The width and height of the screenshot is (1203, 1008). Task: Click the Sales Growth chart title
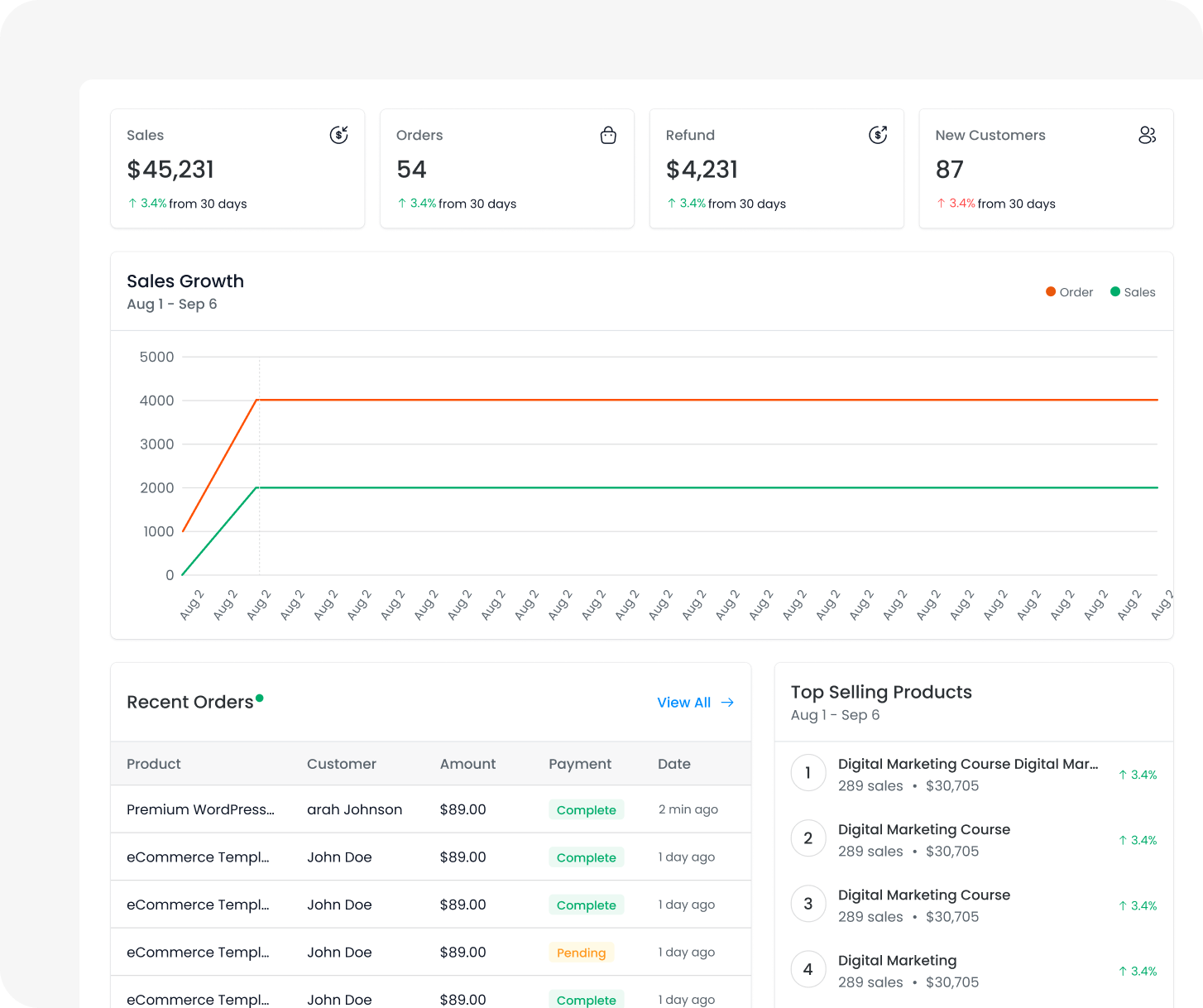(x=185, y=281)
